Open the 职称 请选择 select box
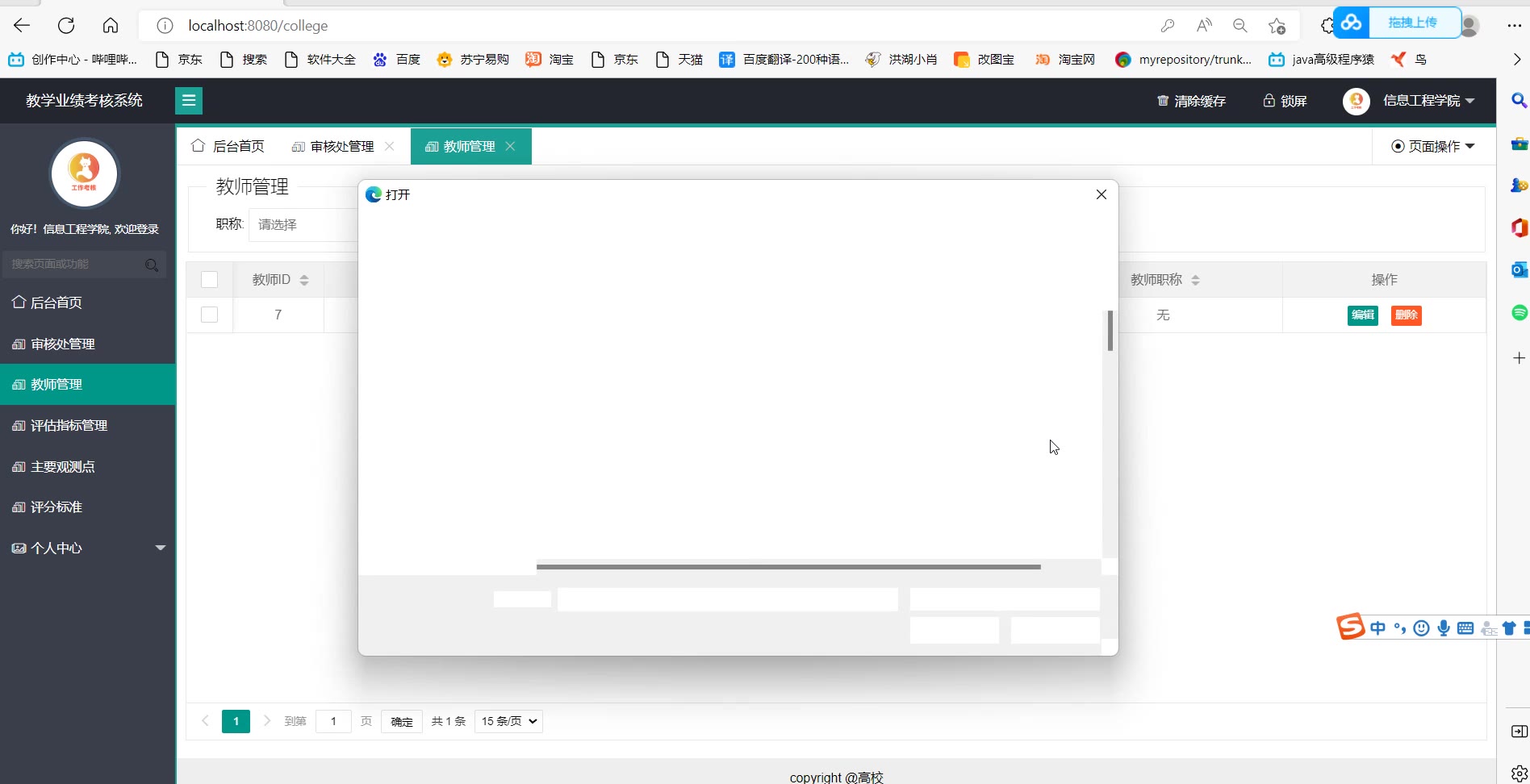Screen dimensions: 1530x784 (303, 224)
